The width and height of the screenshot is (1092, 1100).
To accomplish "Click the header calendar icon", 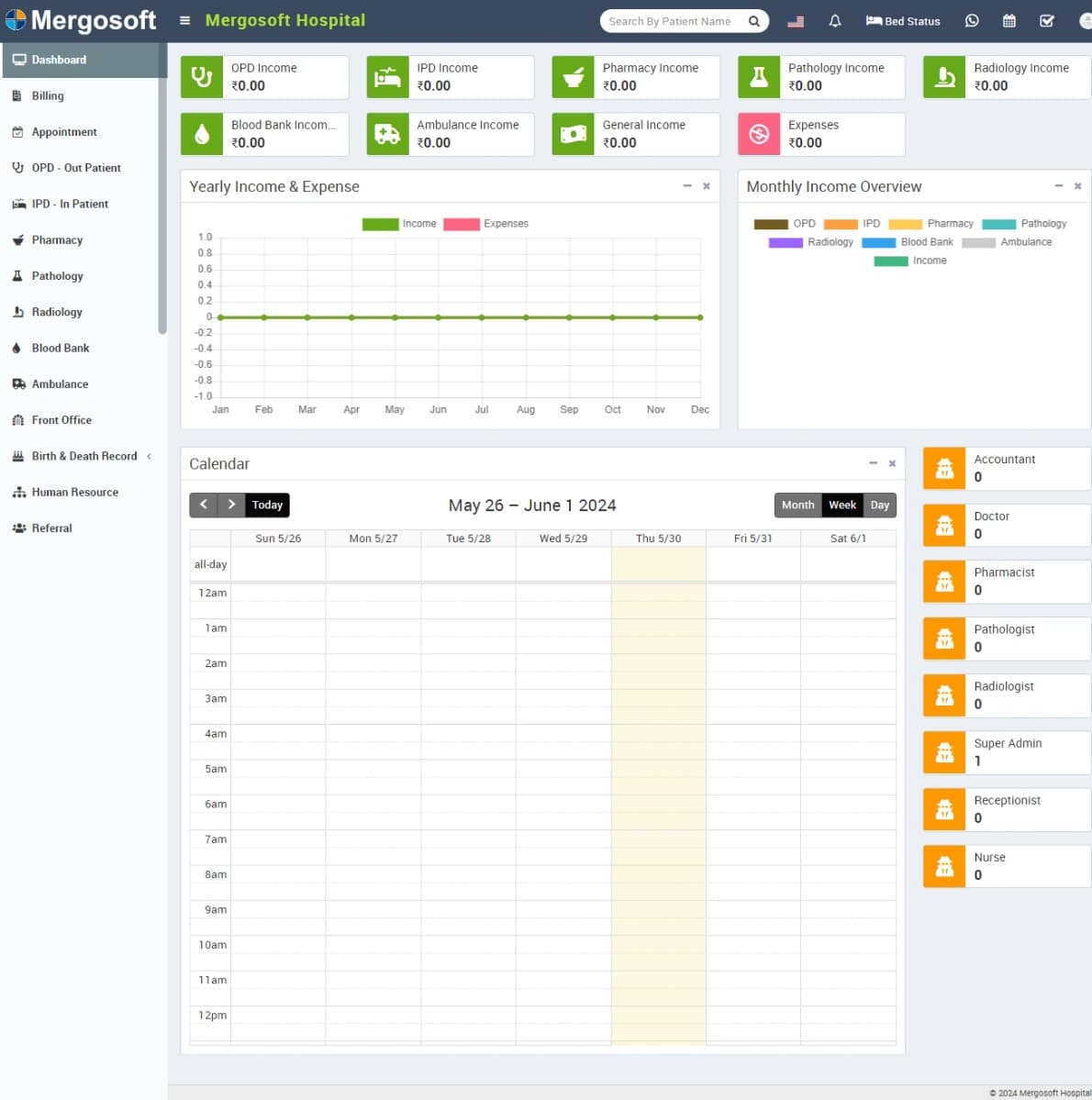I will [x=1009, y=21].
